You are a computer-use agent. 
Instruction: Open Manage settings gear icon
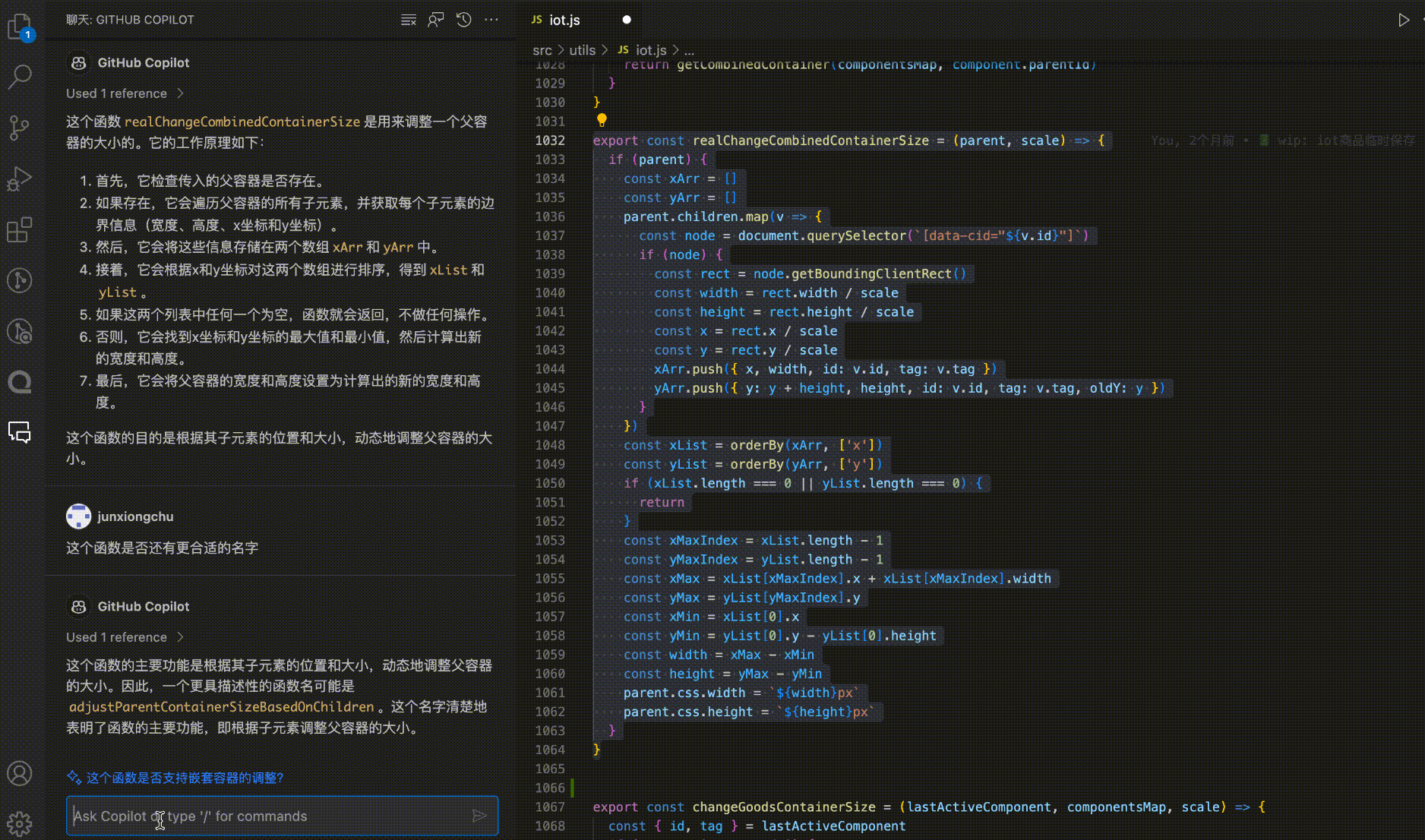(x=20, y=823)
